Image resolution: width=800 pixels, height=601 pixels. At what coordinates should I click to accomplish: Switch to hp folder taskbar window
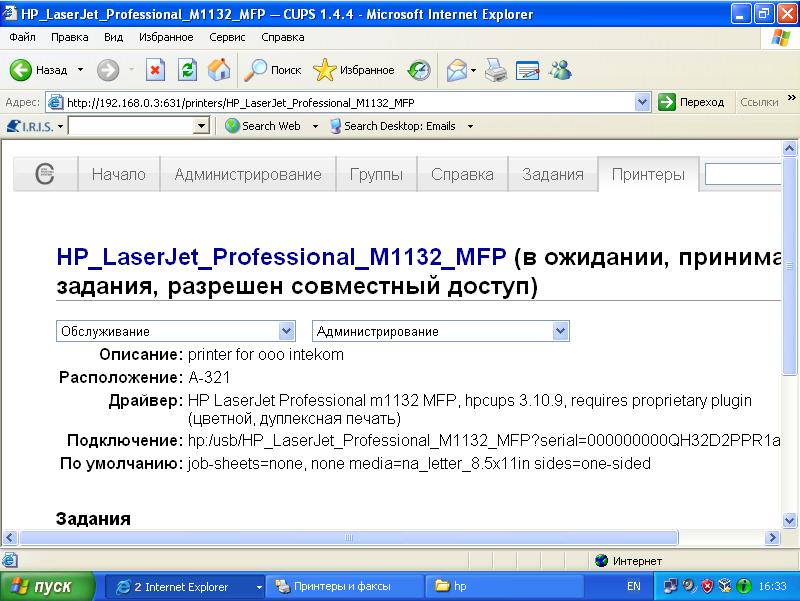coord(504,586)
